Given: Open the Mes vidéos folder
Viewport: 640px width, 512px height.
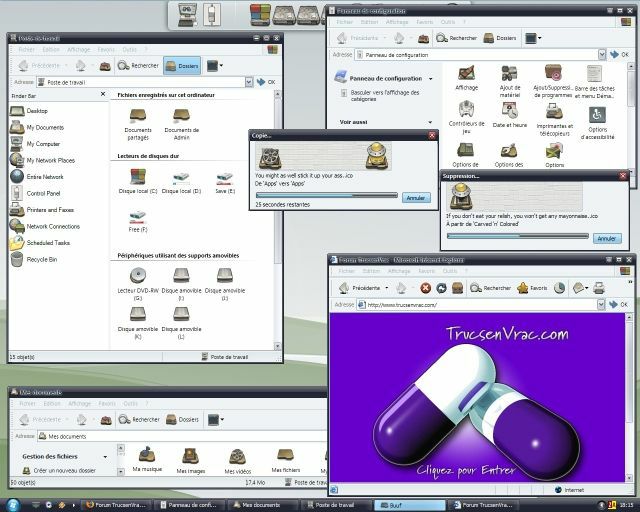Looking at the screenshot, I should (238, 461).
